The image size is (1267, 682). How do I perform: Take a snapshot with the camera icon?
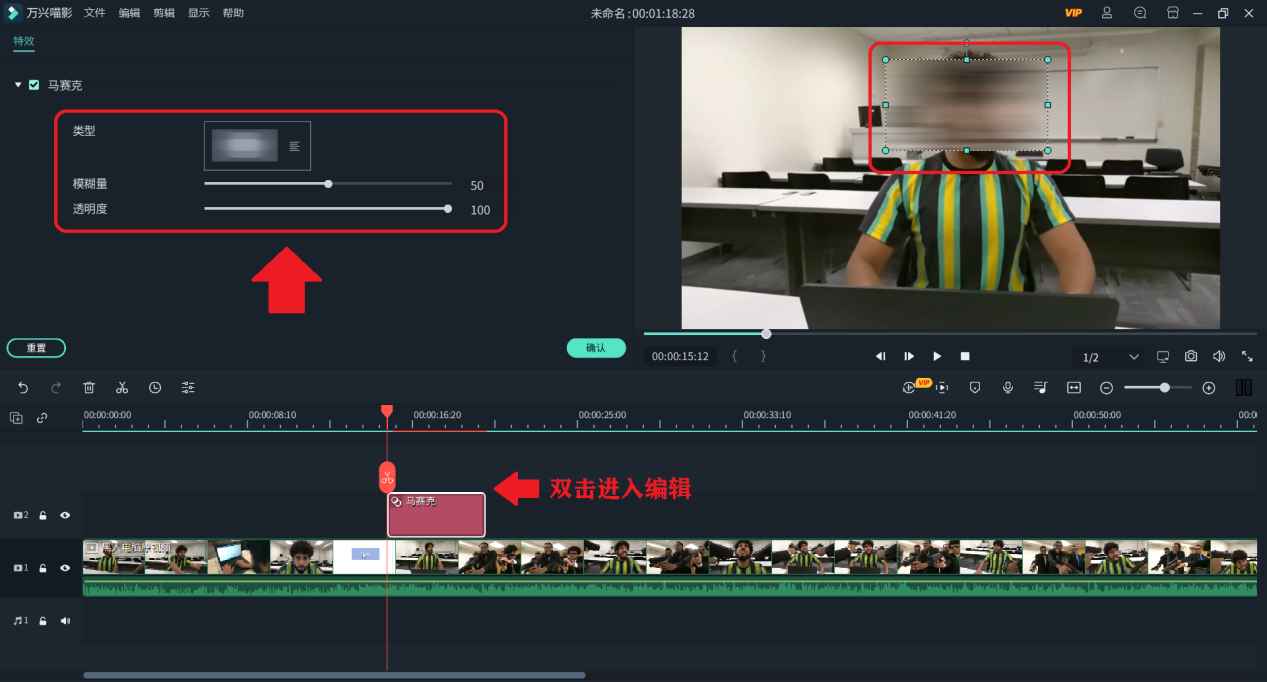click(1191, 357)
